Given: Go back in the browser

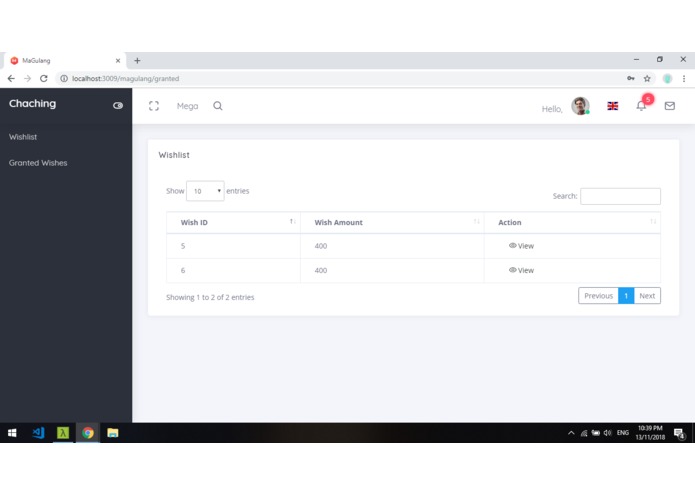Looking at the screenshot, I should coord(11,78).
